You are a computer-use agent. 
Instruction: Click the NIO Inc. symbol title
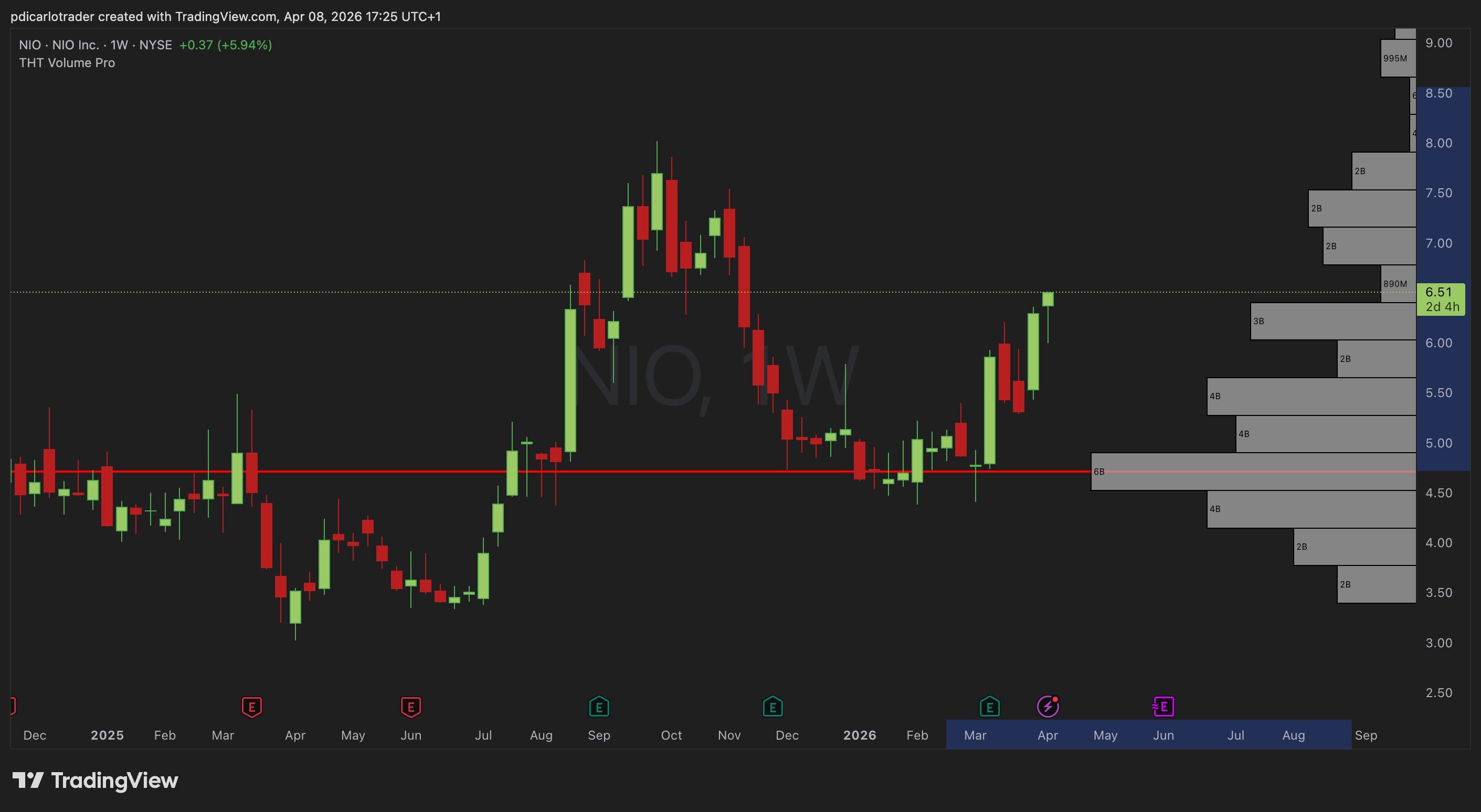pos(75,45)
